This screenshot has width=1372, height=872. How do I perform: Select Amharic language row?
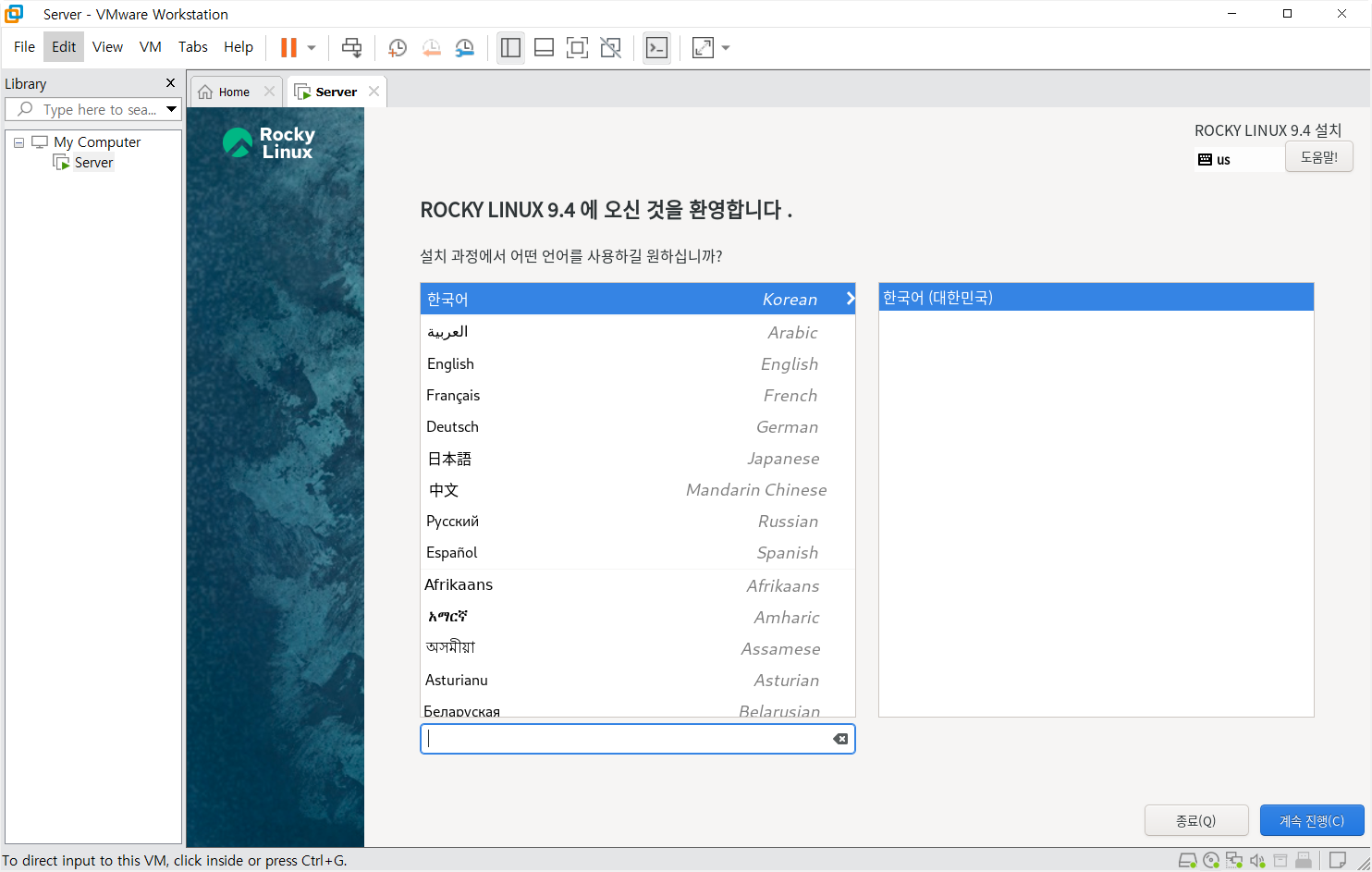(638, 617)
